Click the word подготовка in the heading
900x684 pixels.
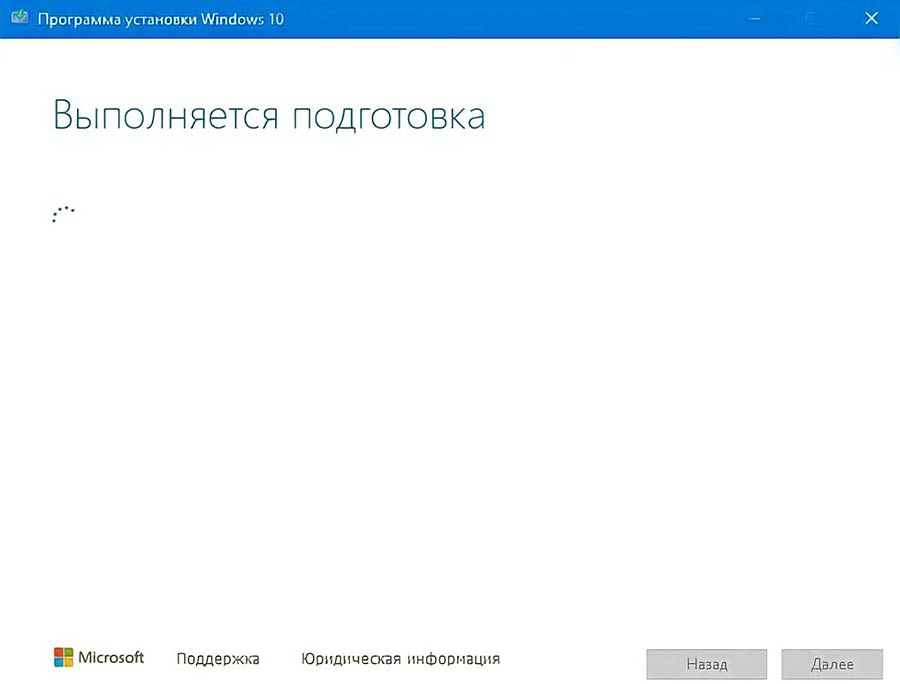click(389, 115)
